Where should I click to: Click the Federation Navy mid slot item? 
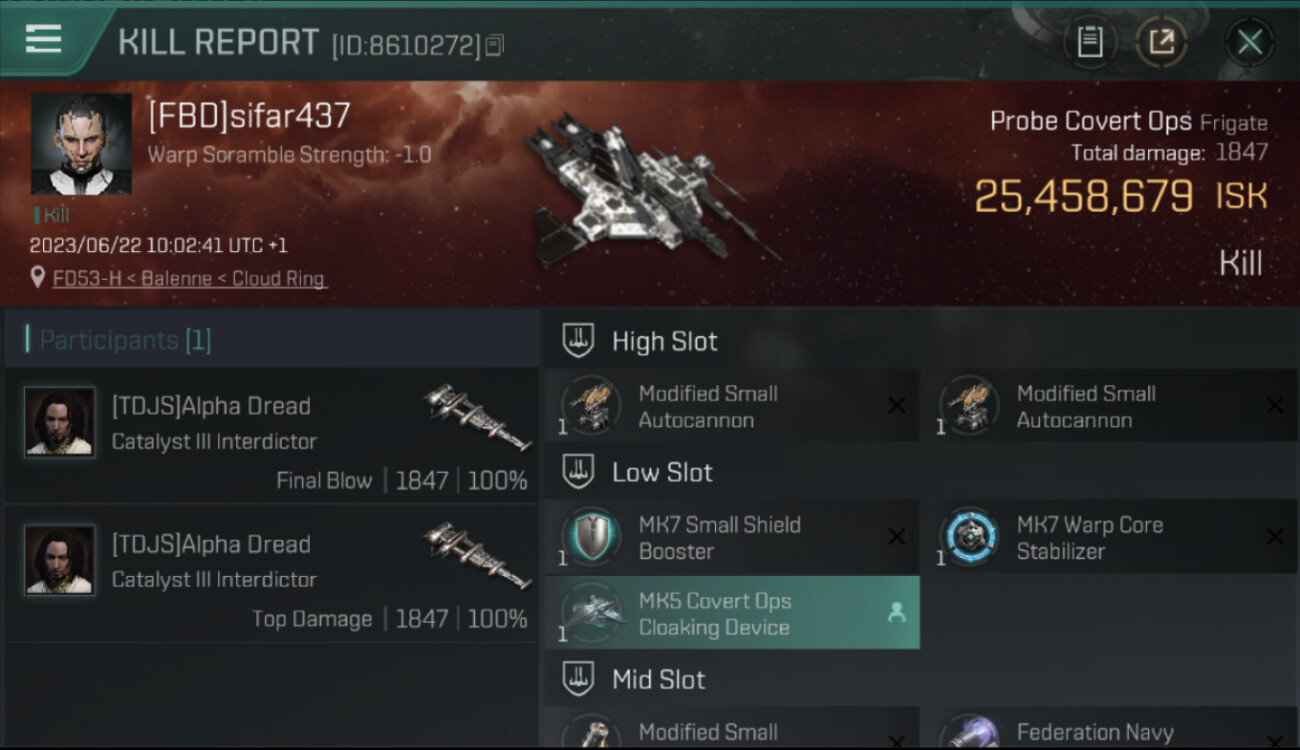[x=1108, y=728]
